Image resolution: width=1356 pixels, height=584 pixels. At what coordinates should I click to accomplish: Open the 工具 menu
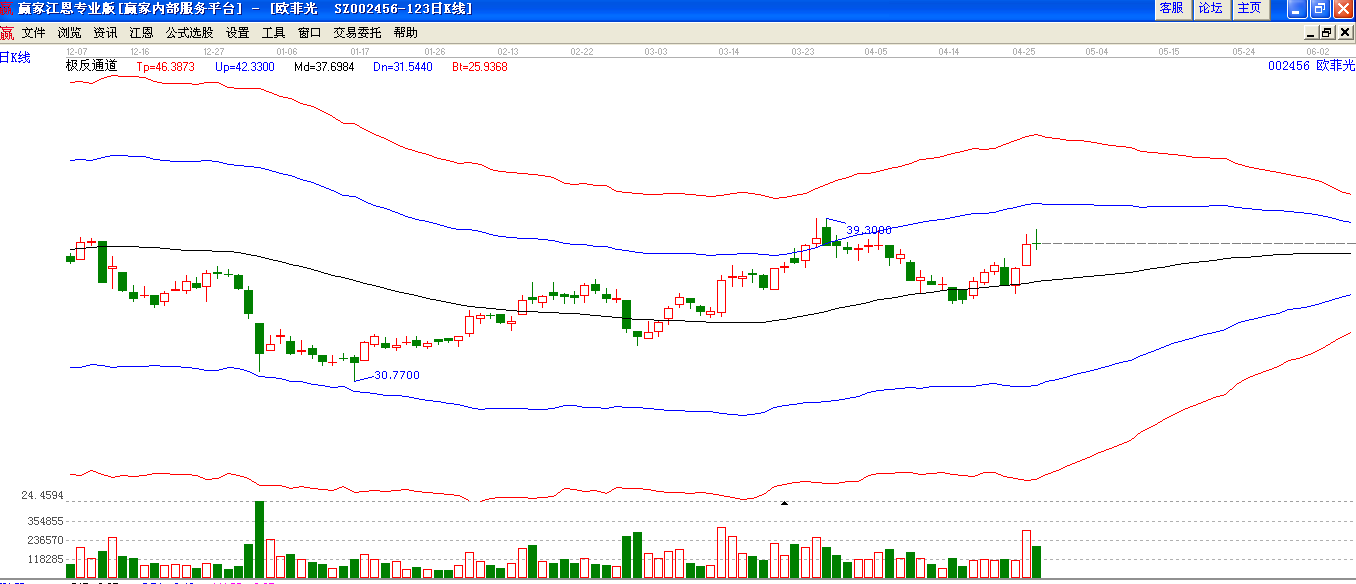(273, 33)
